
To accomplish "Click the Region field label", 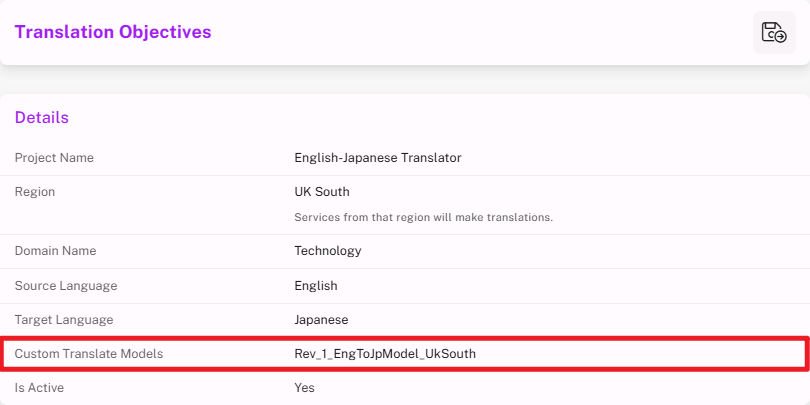I will pyautogui.click(x=35, y=192).
